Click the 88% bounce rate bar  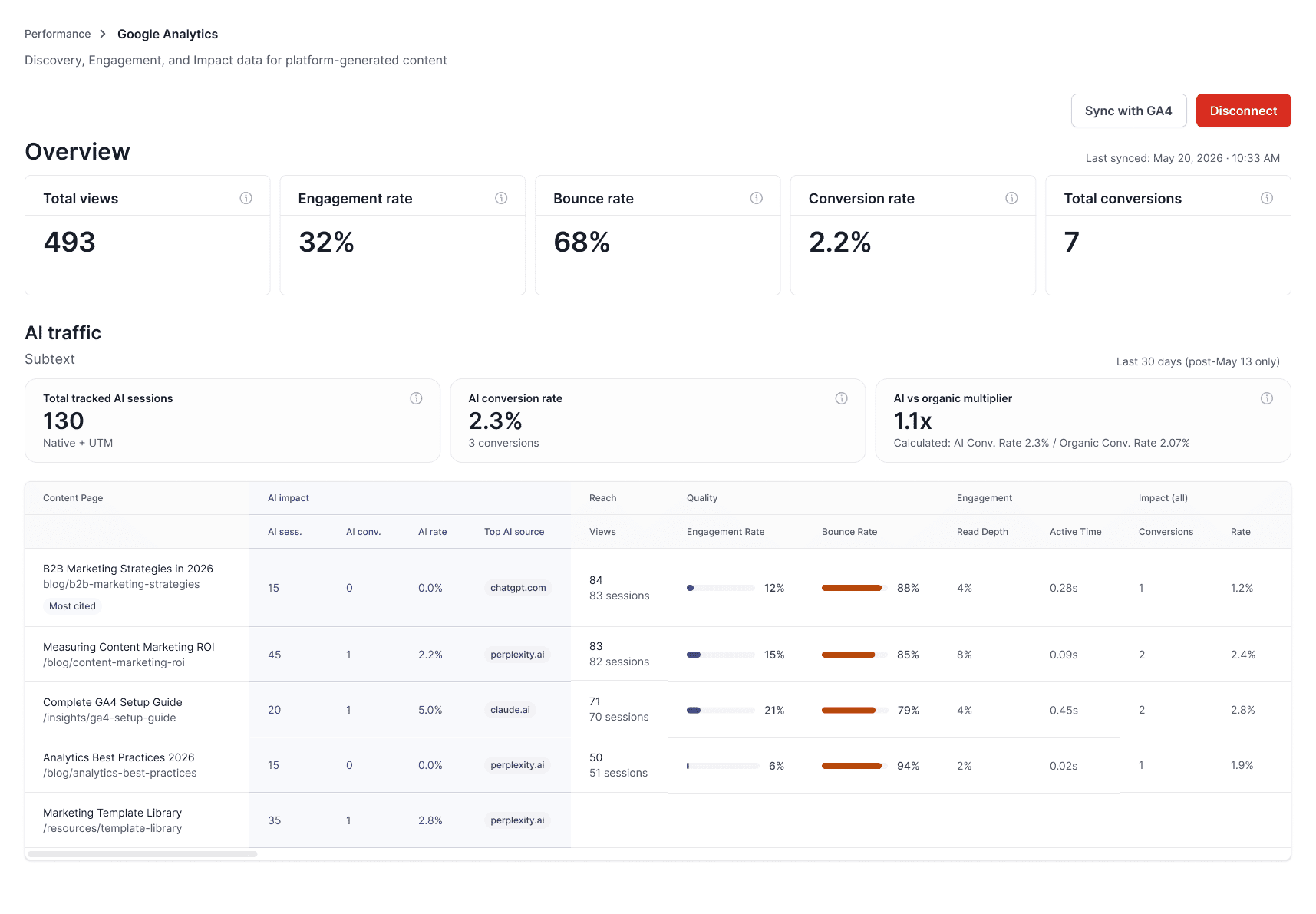coord(852,588)
